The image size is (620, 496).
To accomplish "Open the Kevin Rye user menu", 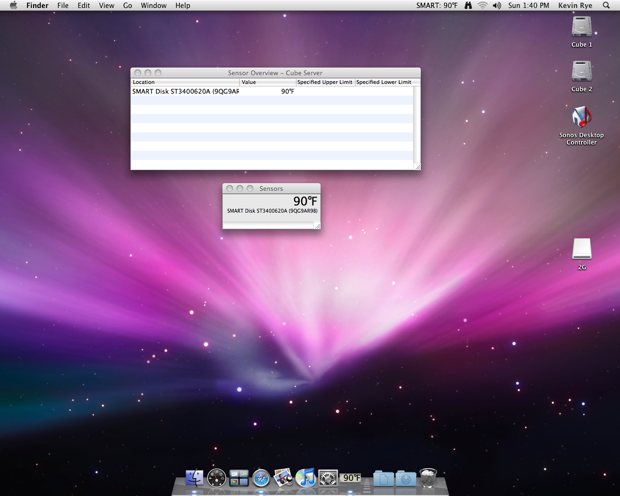I will (x=575, y=5).
